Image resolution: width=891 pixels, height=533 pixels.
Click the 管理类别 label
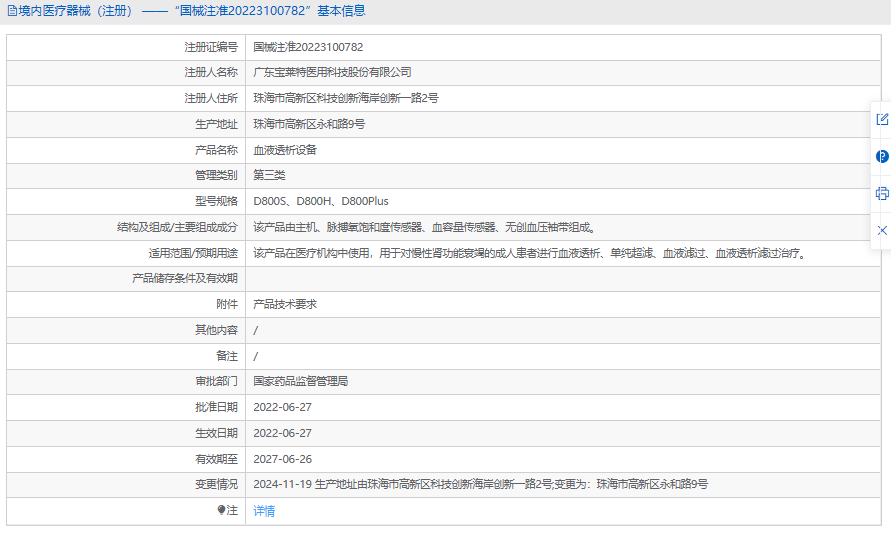point(216,175)
